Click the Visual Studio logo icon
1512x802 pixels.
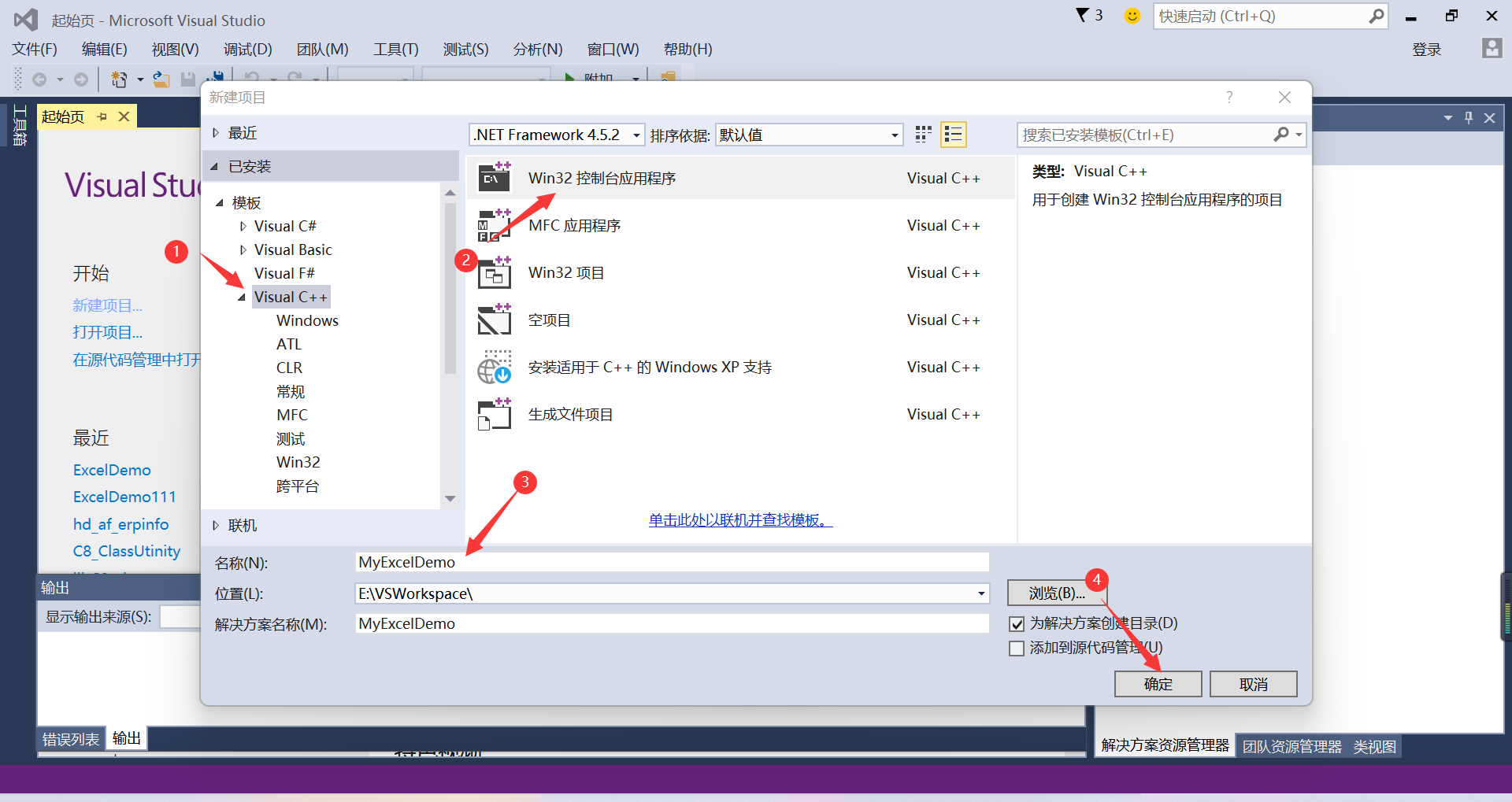pos(25,20)
